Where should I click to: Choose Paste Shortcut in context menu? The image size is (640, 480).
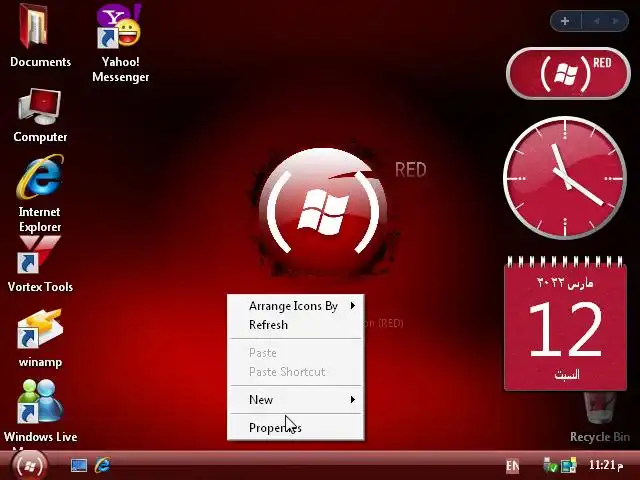pyautogui.click(x=296, y=372)
